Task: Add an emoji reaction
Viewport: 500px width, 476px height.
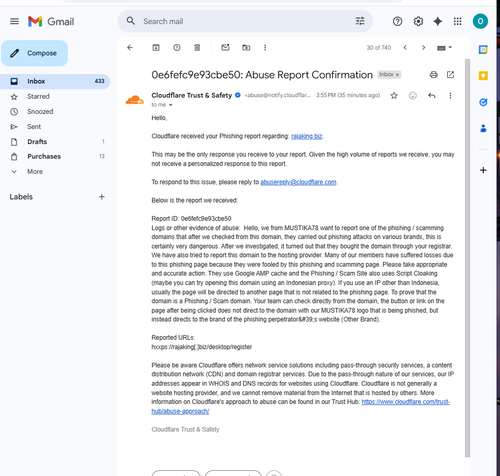Action: point(413,96)
